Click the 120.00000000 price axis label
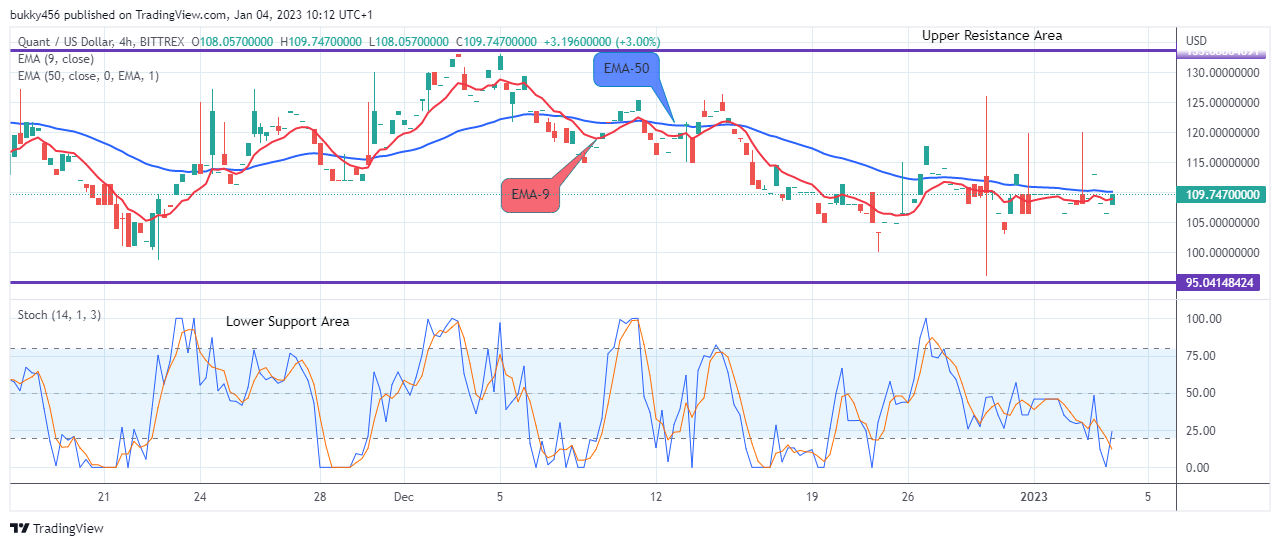 (x=1223, y=133)
